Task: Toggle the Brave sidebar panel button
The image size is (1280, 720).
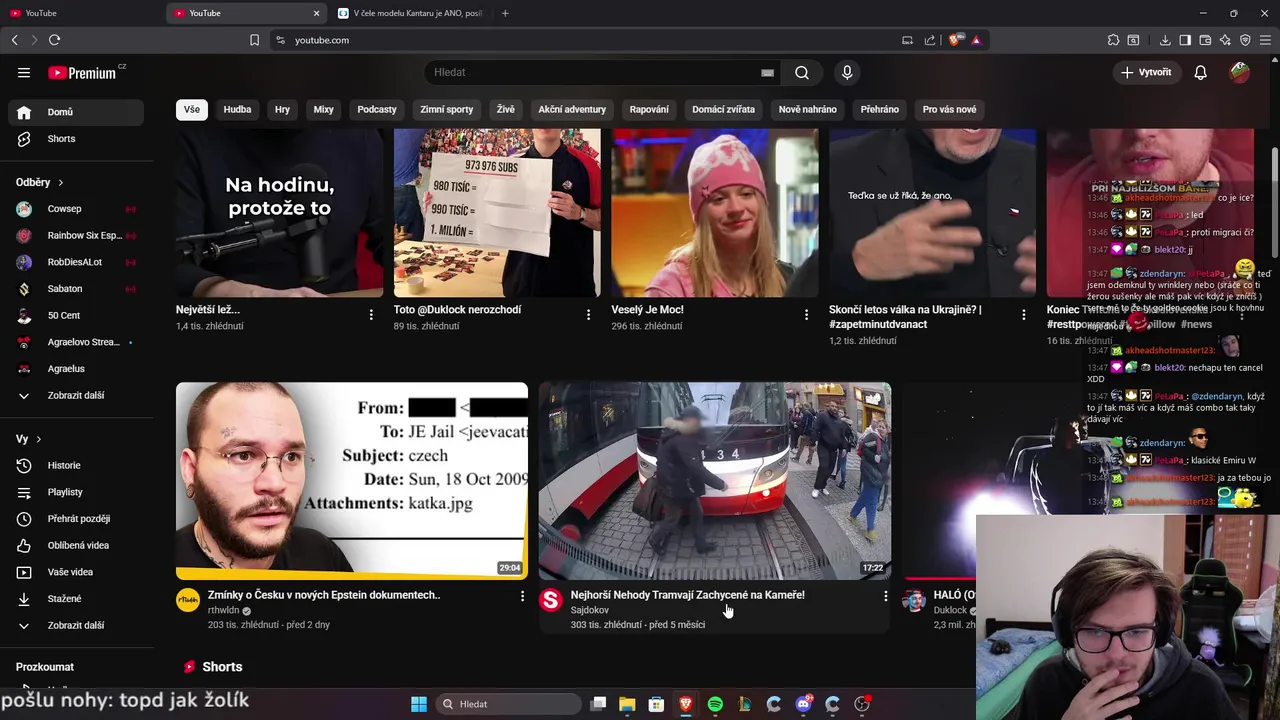Action: (x=1185, y=40)
